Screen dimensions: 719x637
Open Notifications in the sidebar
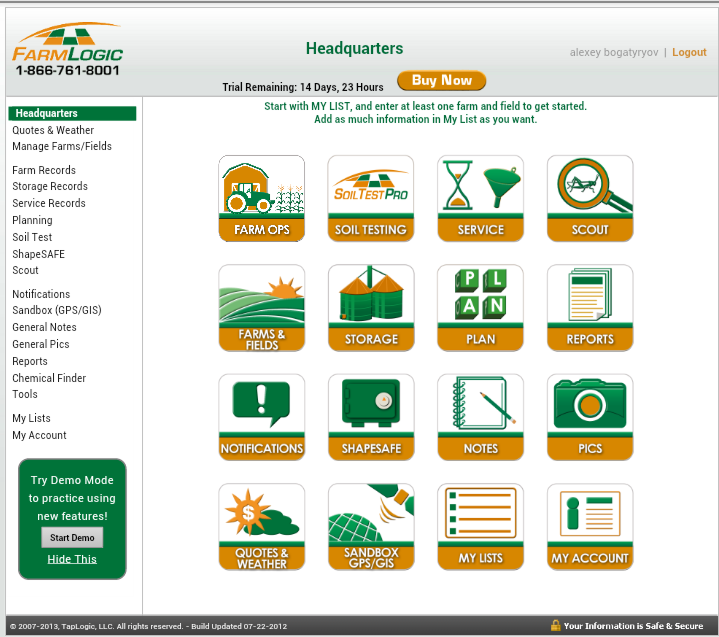(x=41, y=294)
